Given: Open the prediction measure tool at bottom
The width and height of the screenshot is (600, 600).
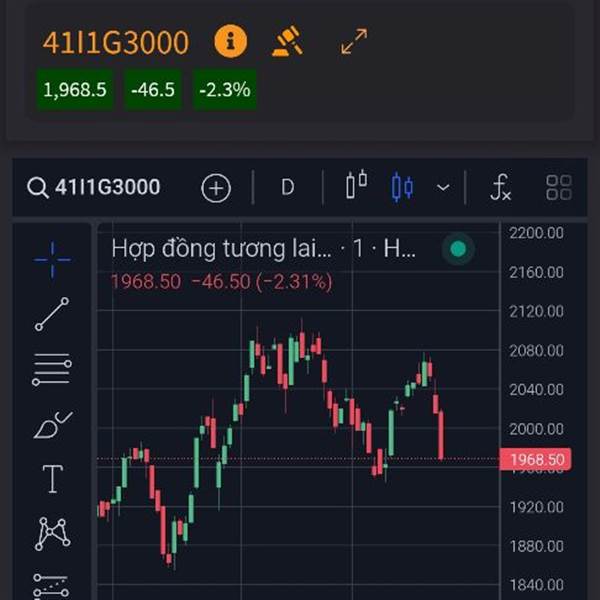Looking at the screenshot, I should (x=52, y=584).
